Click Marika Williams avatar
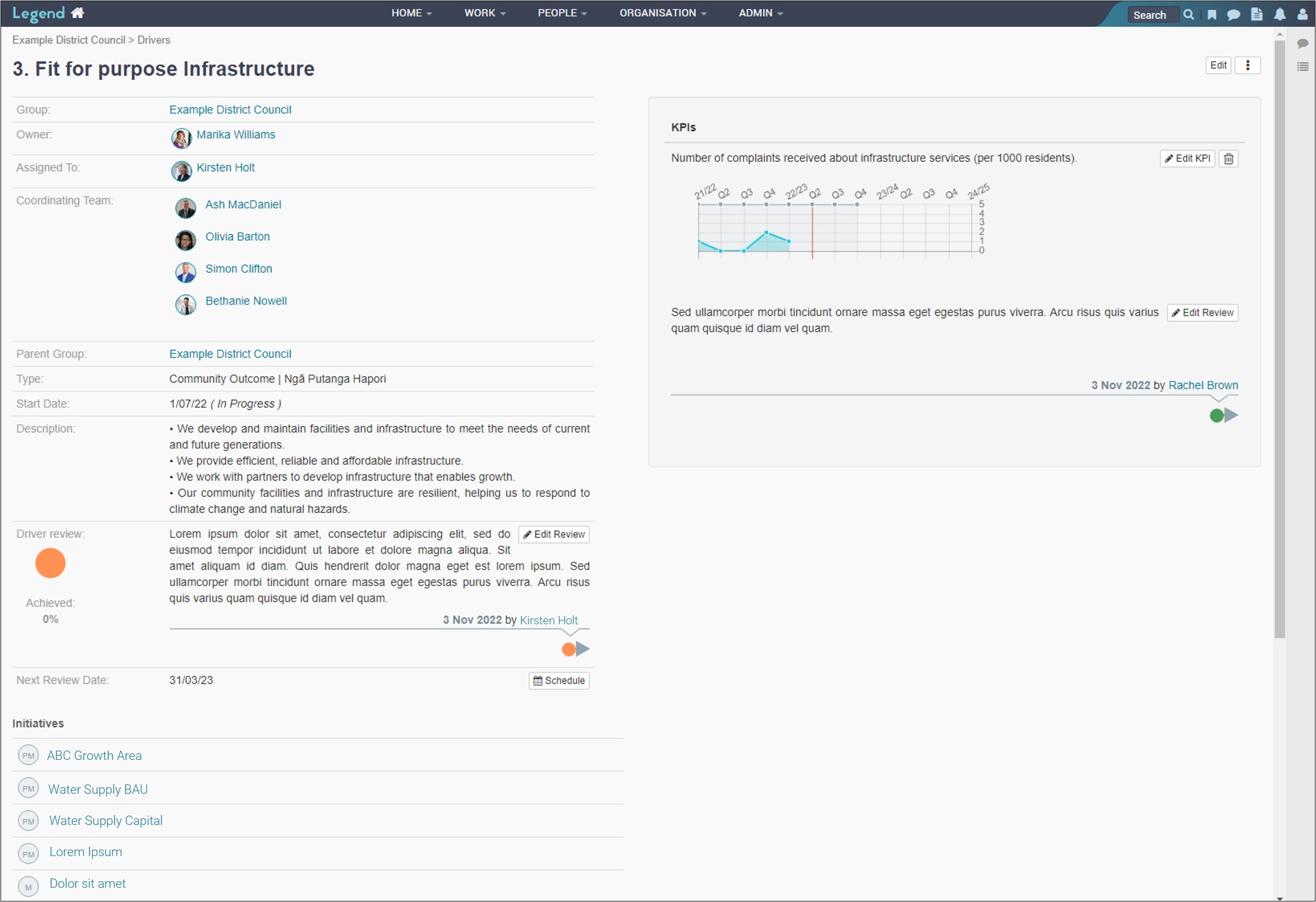1316x902 pixels. pyautogui.click(x=181, y=138)
